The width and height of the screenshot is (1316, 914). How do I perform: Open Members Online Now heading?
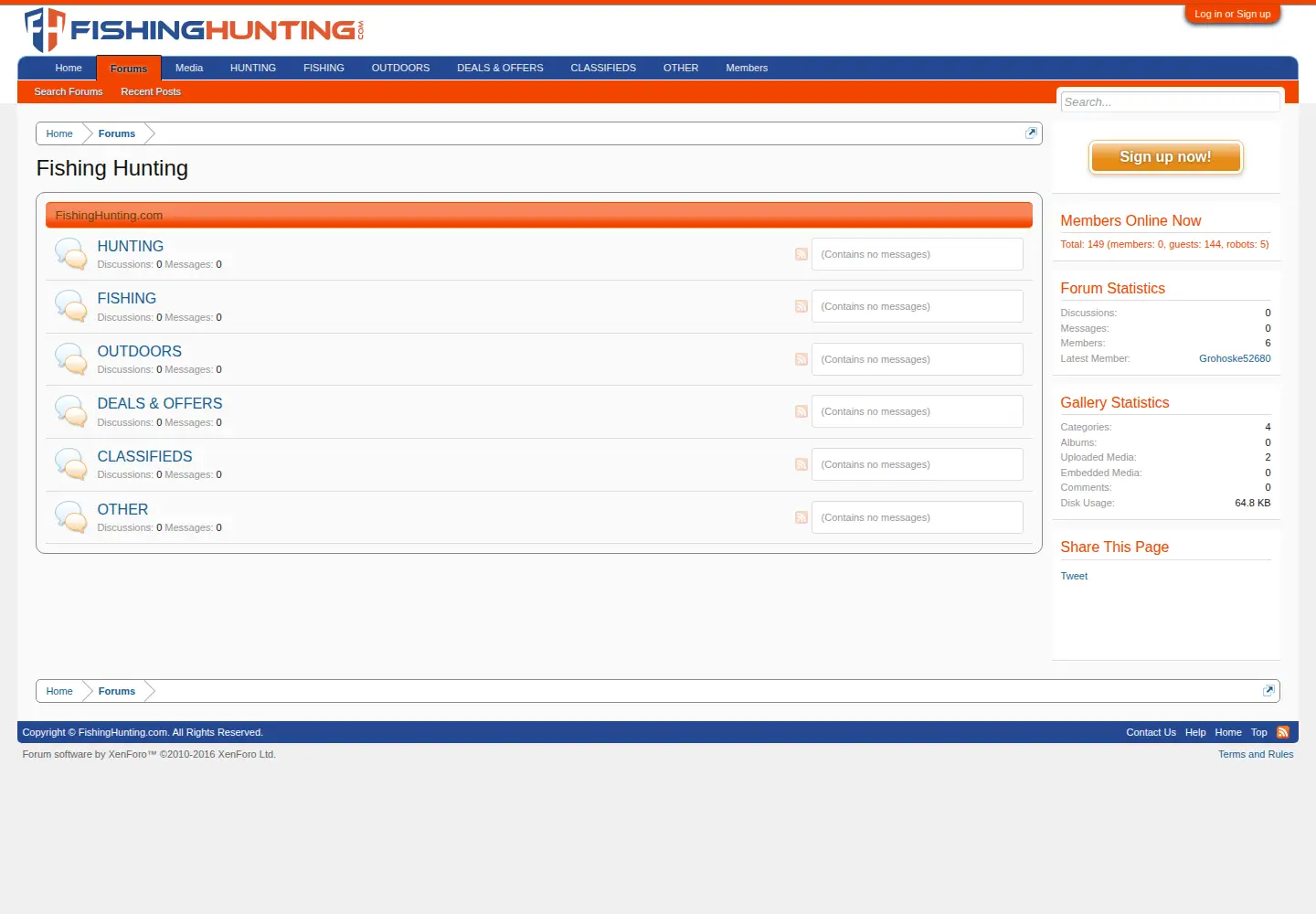coord(1130,220)
